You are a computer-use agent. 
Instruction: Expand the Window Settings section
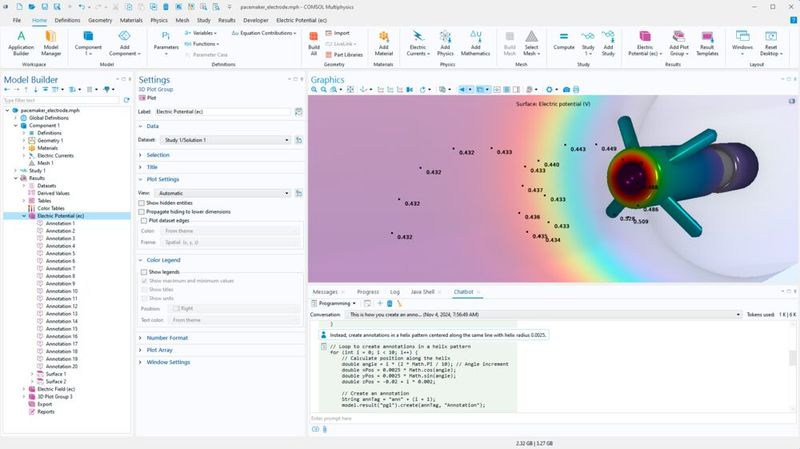168,362
